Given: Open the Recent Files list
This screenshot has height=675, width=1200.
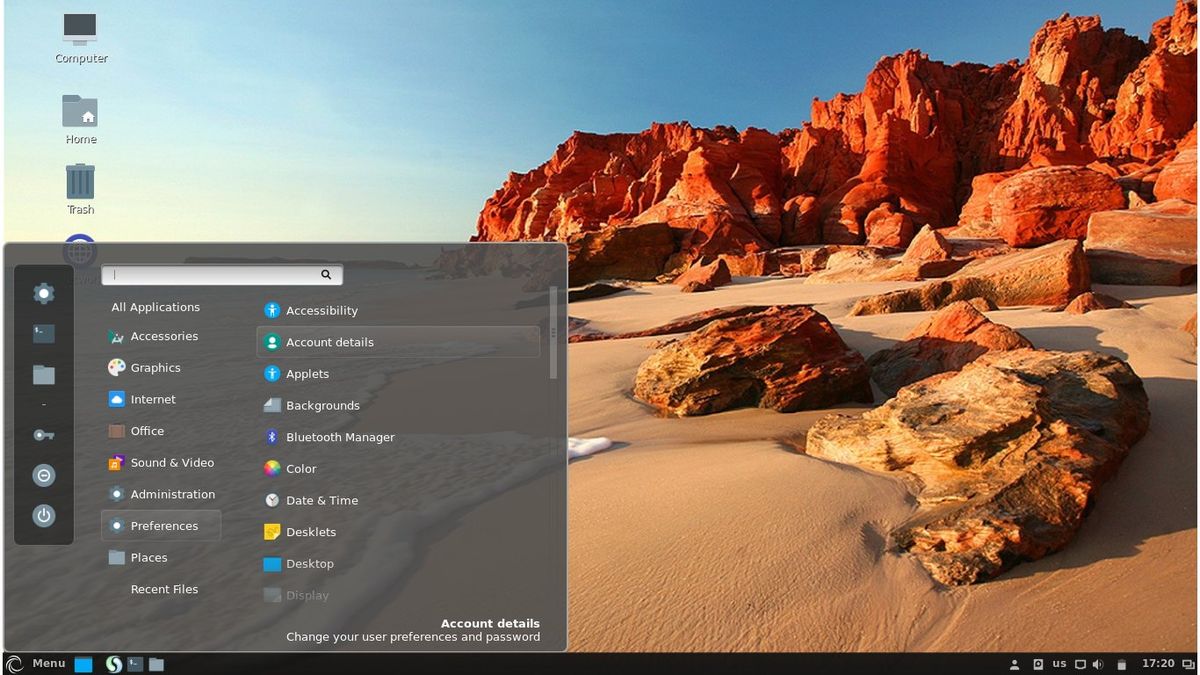Looking at the screenshot, I should (x=164, y=589).
